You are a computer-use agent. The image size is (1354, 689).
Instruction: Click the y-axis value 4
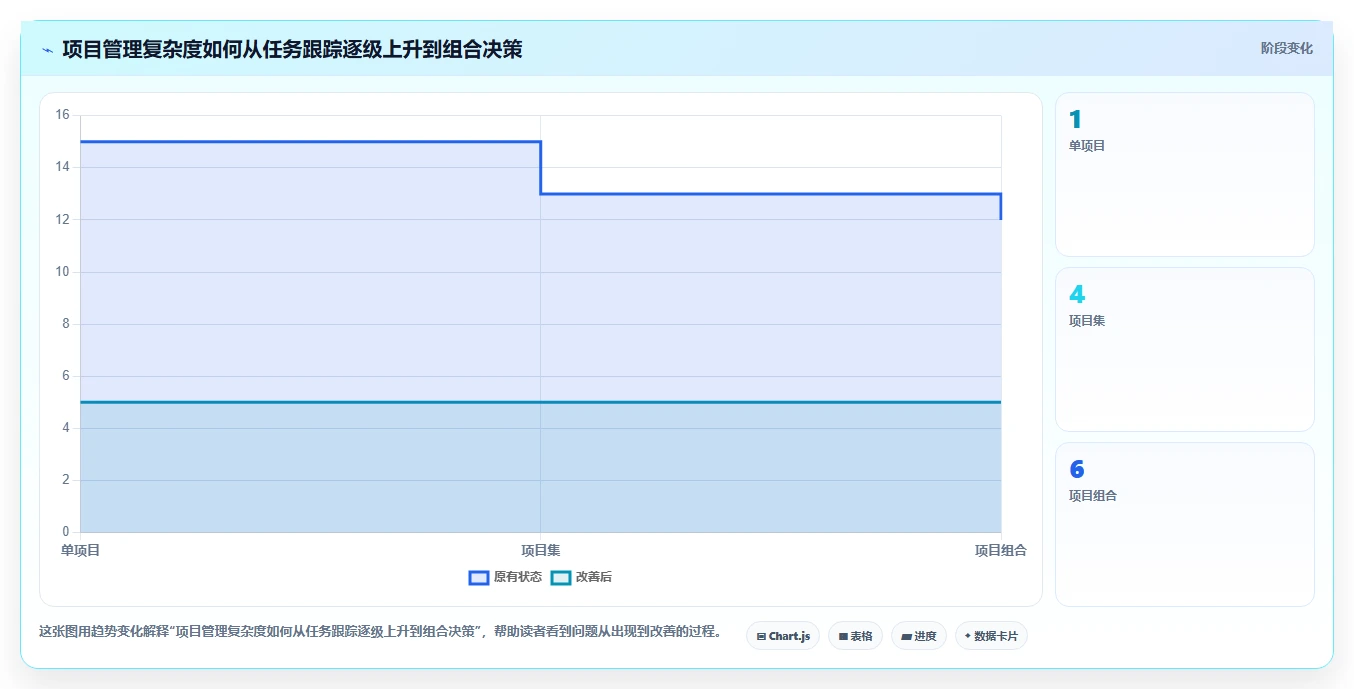tap(66, 427)
